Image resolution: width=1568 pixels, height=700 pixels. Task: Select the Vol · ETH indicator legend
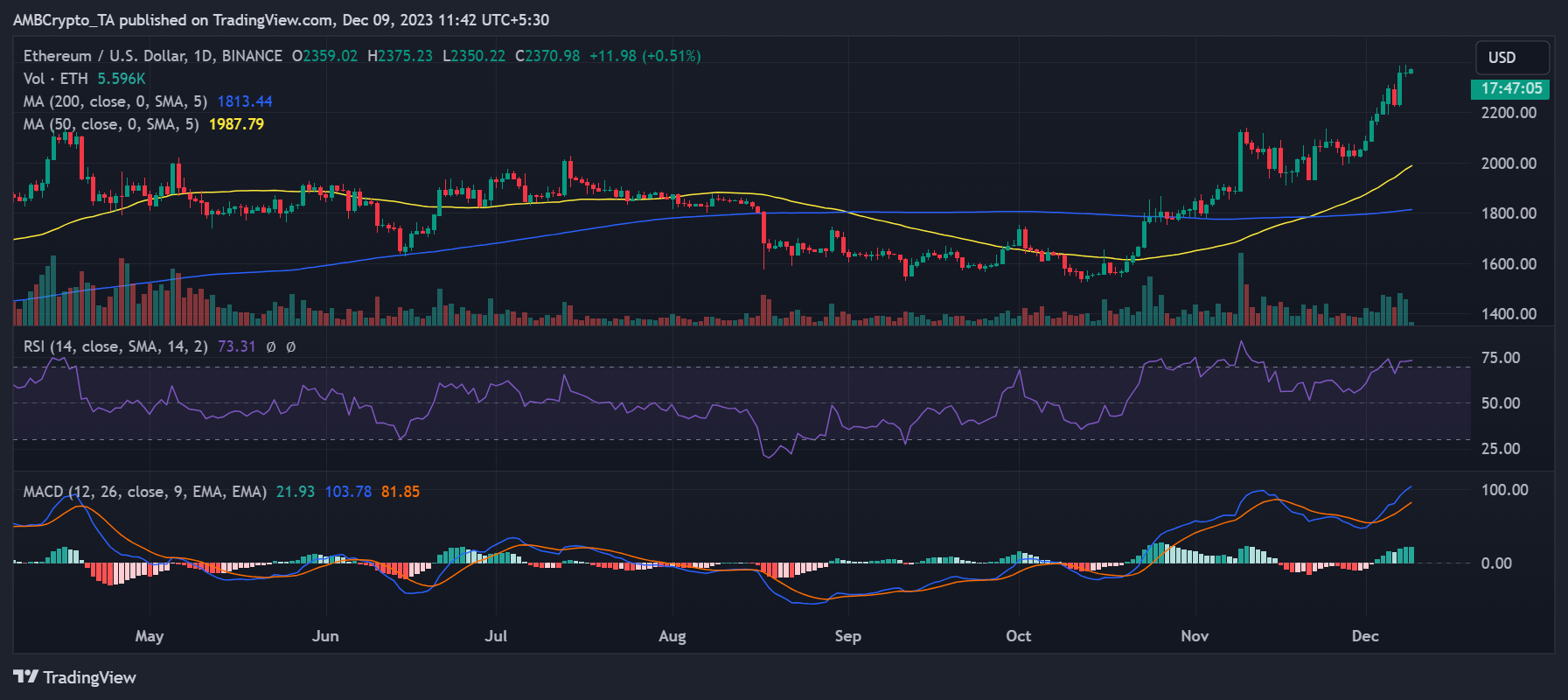[56, 79]
